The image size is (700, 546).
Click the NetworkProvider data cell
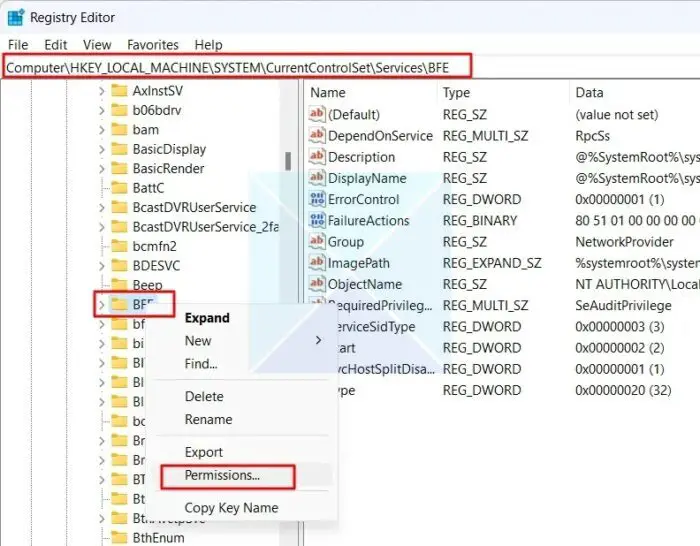tap(624, 242)
